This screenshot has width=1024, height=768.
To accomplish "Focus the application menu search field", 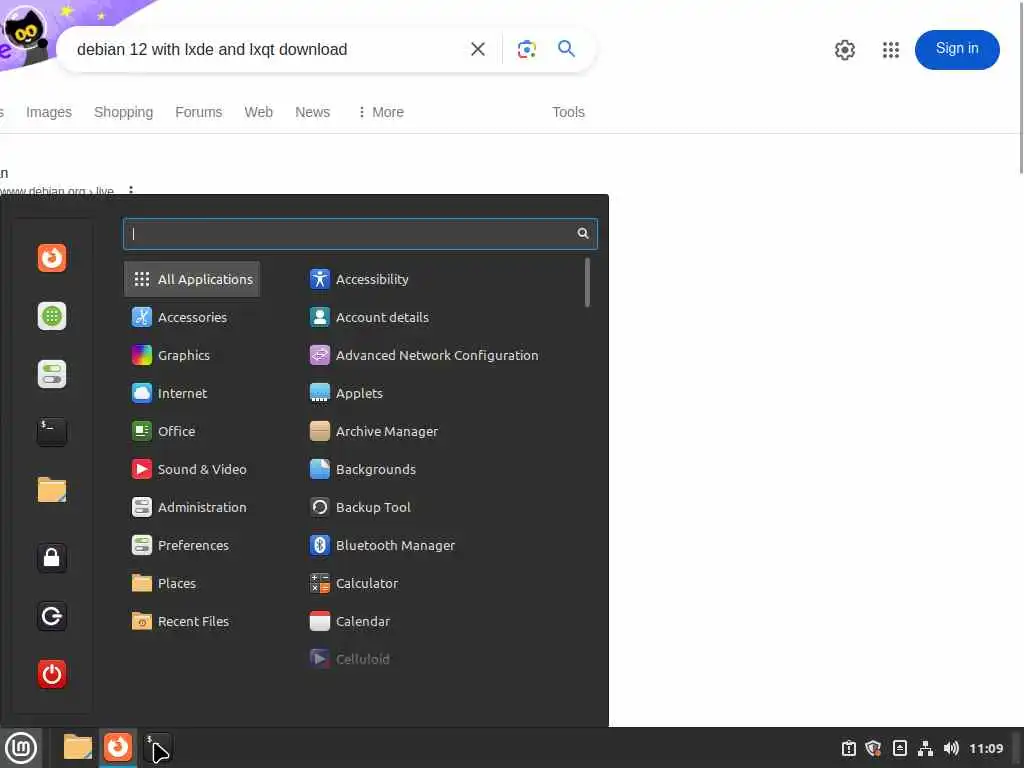I will click(x=360, y=234).
